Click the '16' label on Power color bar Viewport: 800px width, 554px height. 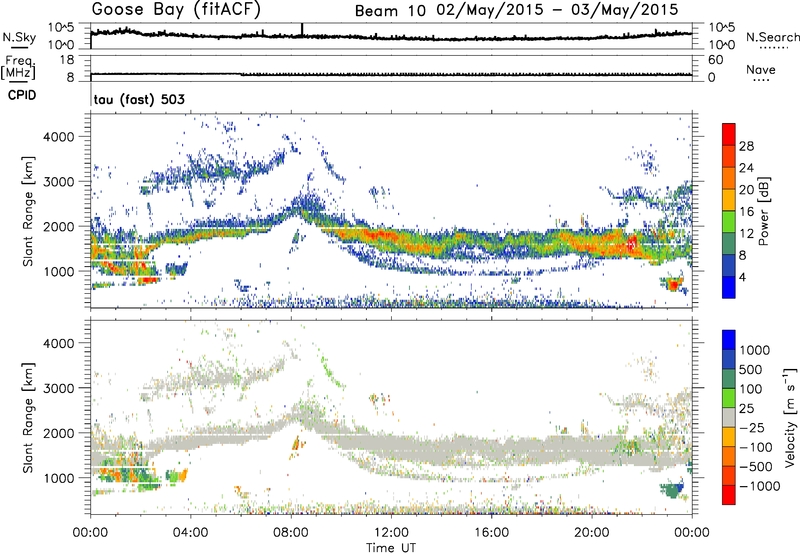click(x=746, y=212)
